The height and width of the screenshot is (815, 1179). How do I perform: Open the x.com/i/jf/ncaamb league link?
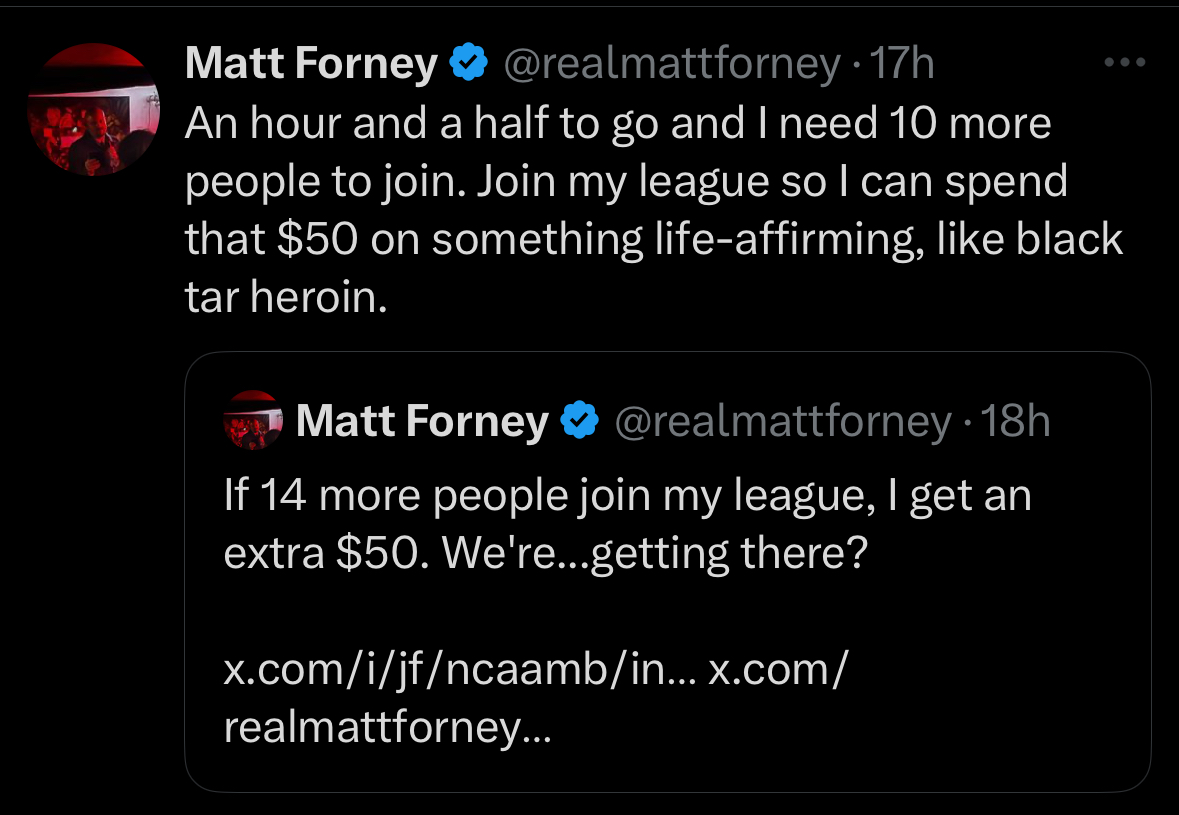click(458, 671)
